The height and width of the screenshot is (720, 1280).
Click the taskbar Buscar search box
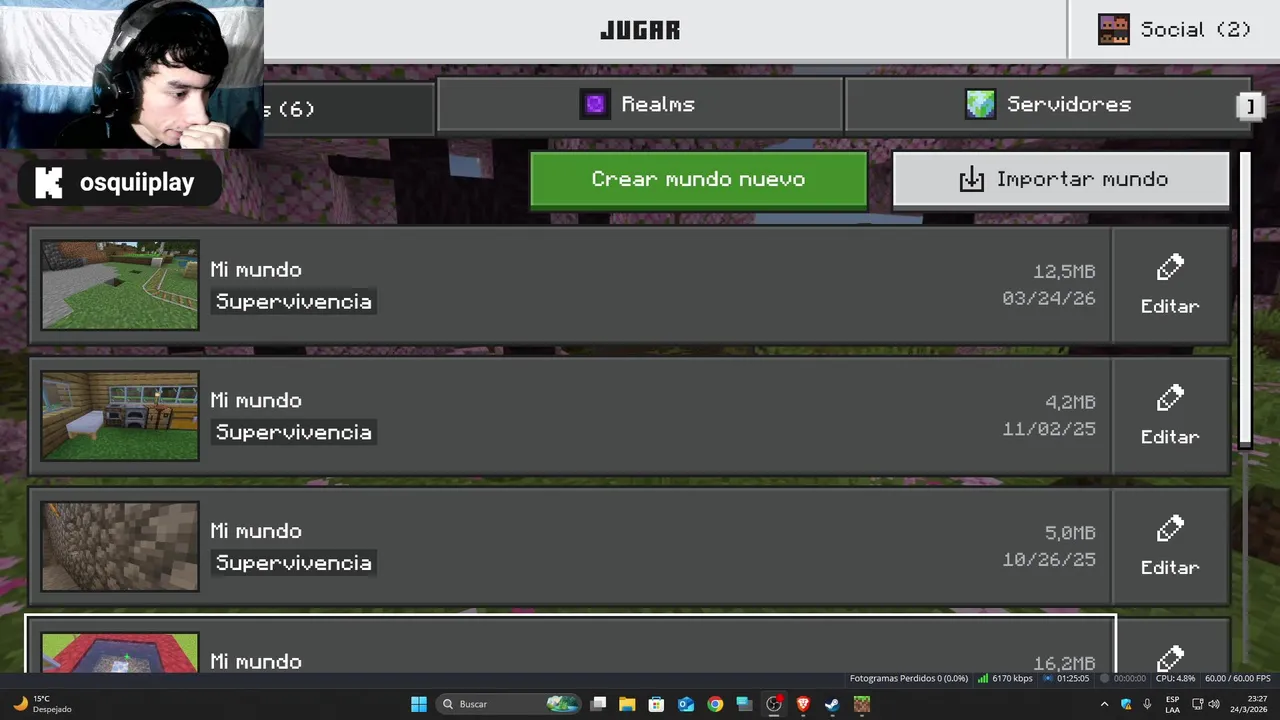click(510, 704)
